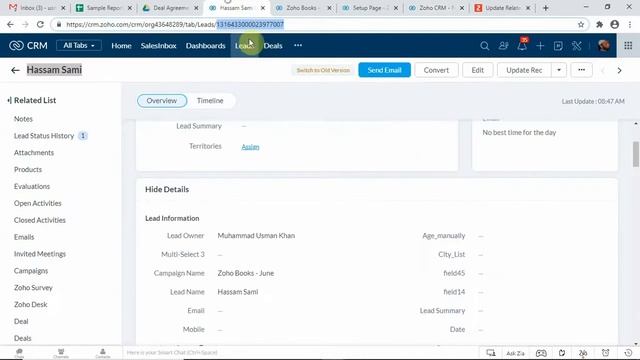Screen dimensions: 640x360
Task: Open the alarm reminders icon in bottom bar
Action: tap(605, 353)
